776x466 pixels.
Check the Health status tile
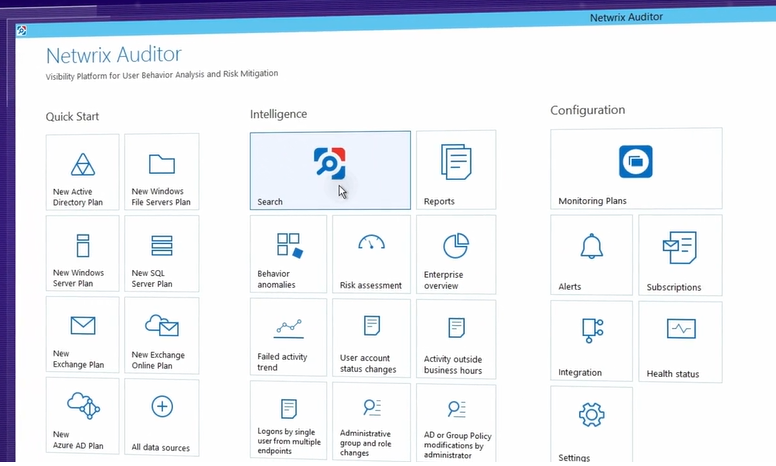(680, 342)
